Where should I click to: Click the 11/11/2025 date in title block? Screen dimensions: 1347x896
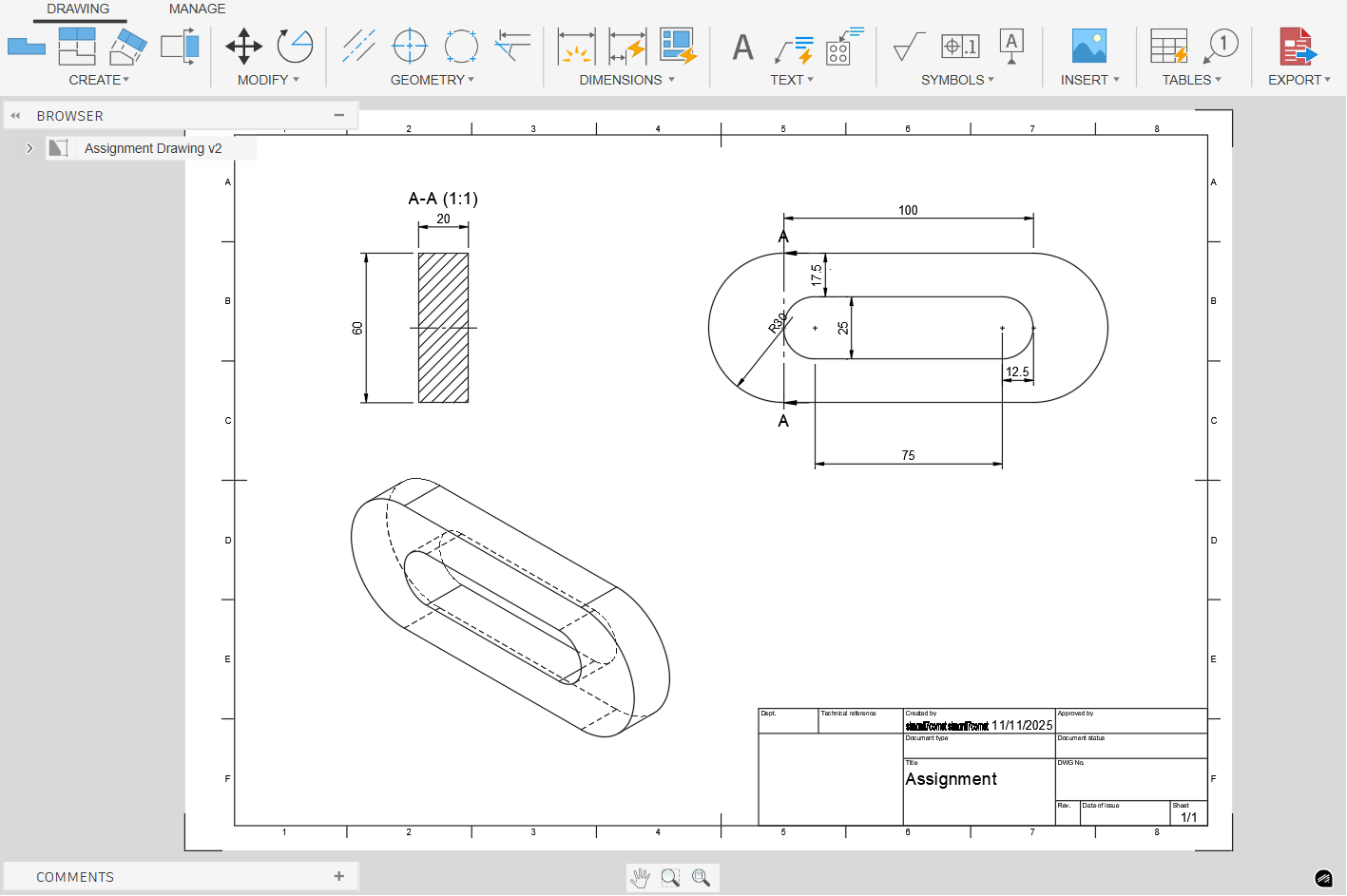pyautogui.click(x=1022, y=725)
